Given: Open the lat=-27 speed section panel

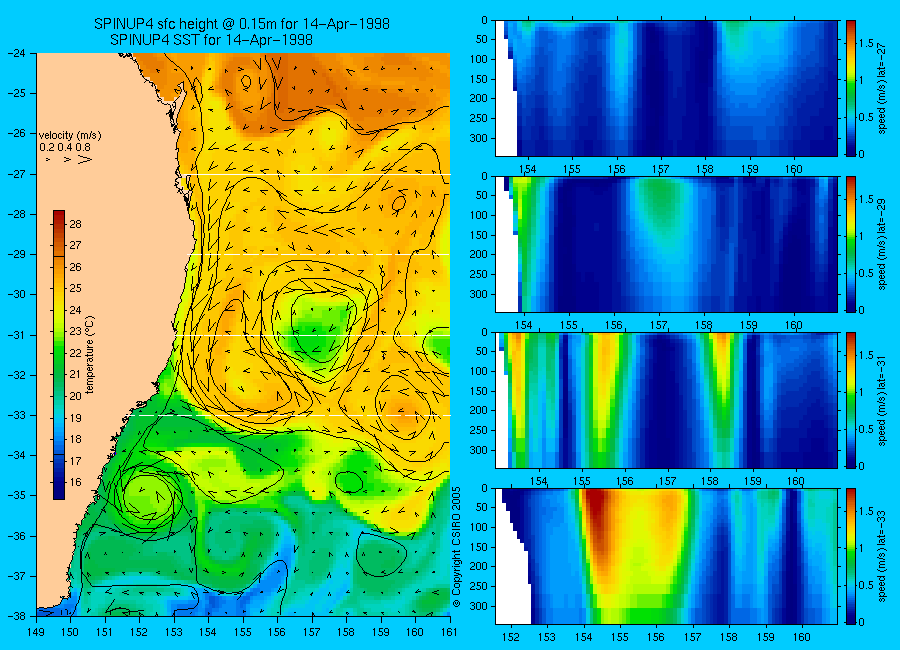Looking at the screenshot, I should 666,88.
